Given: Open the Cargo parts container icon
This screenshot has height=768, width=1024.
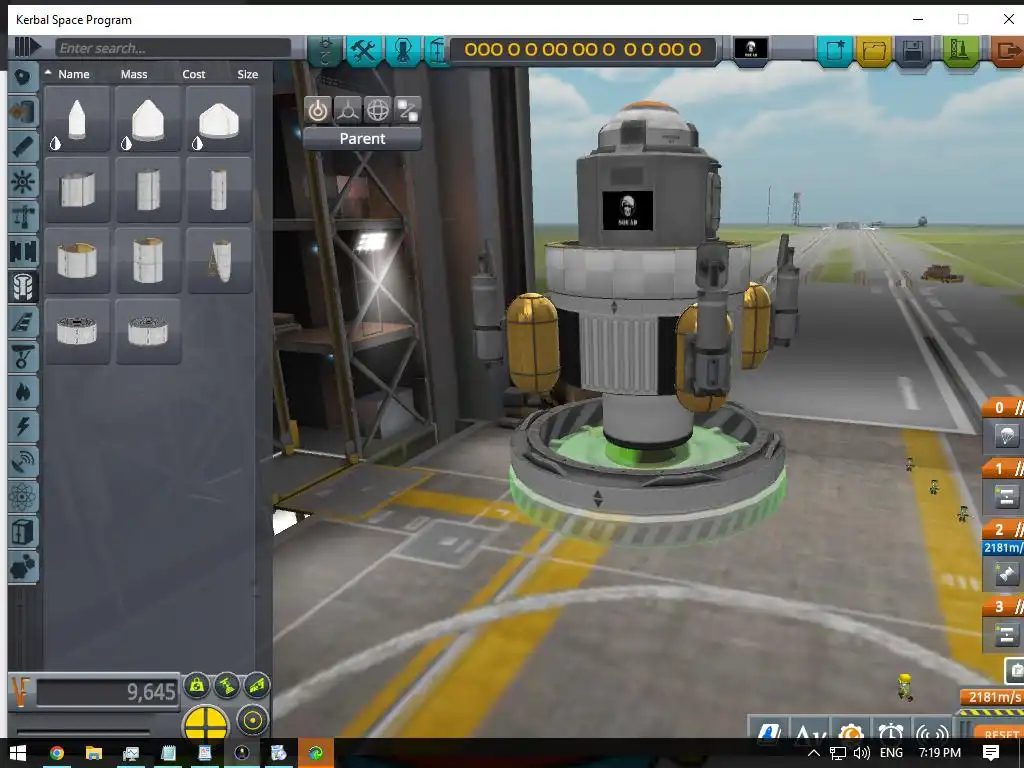Looking at the screenshot, I should pos(24,532).
